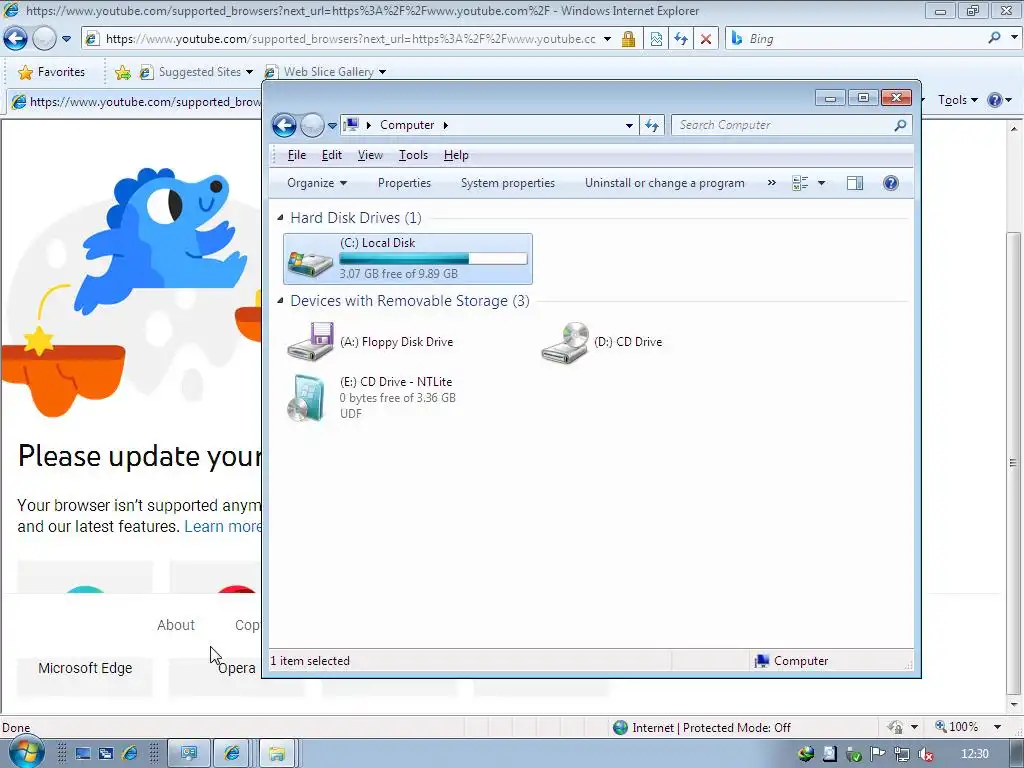Click Add to Favorites Bar icon
The height and width of the screenshot is (768, 1024).
pos(122,72)
